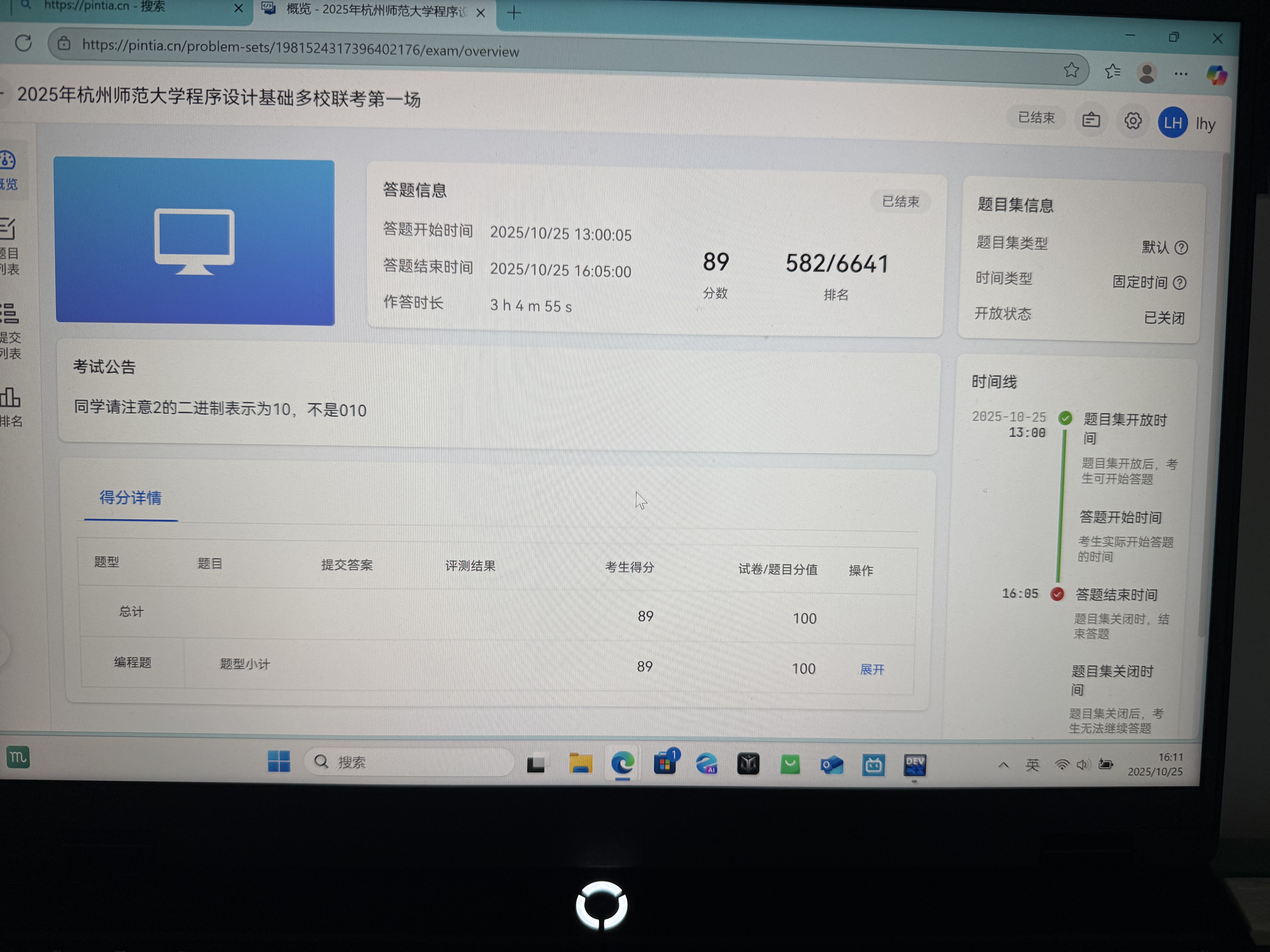Open a new browser tab
1270x952 pixels.
coord(514,13)
